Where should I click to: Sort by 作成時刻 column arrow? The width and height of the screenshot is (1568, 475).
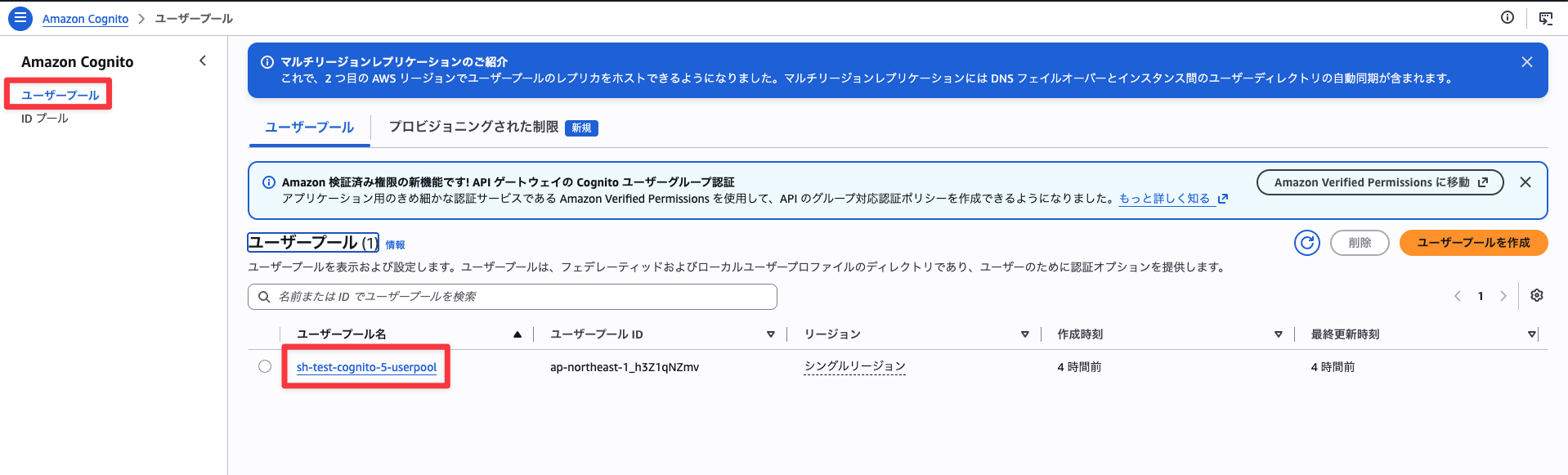(x=1279, y=334)
